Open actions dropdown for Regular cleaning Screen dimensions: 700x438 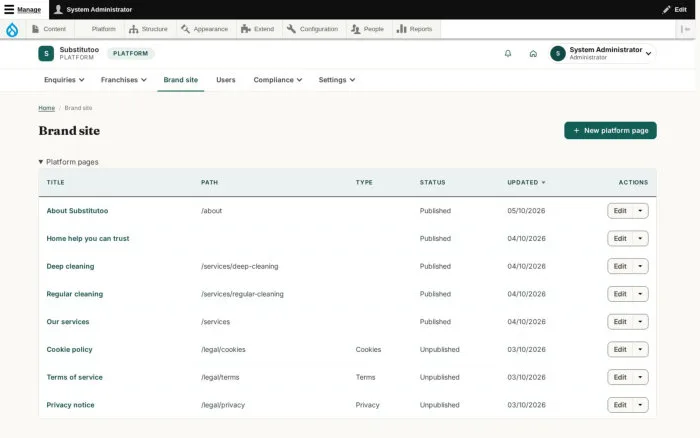point(640,294)
